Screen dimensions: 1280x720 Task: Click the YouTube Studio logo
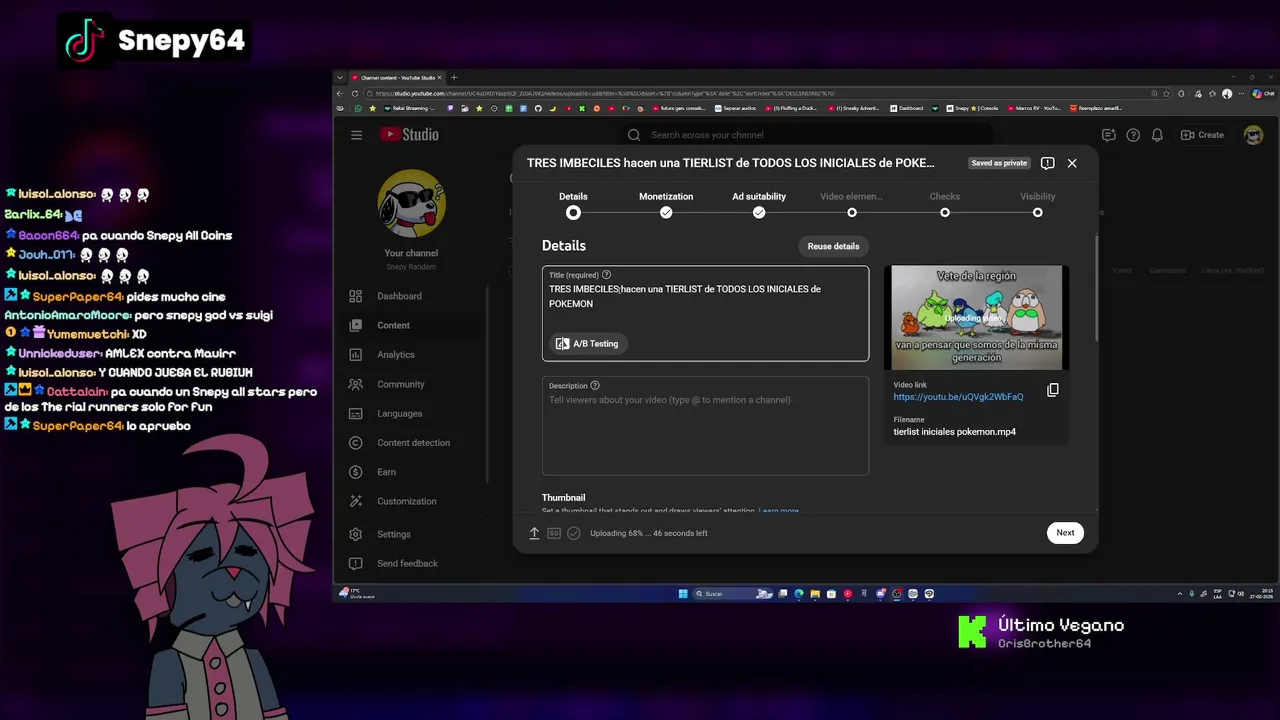409,135
